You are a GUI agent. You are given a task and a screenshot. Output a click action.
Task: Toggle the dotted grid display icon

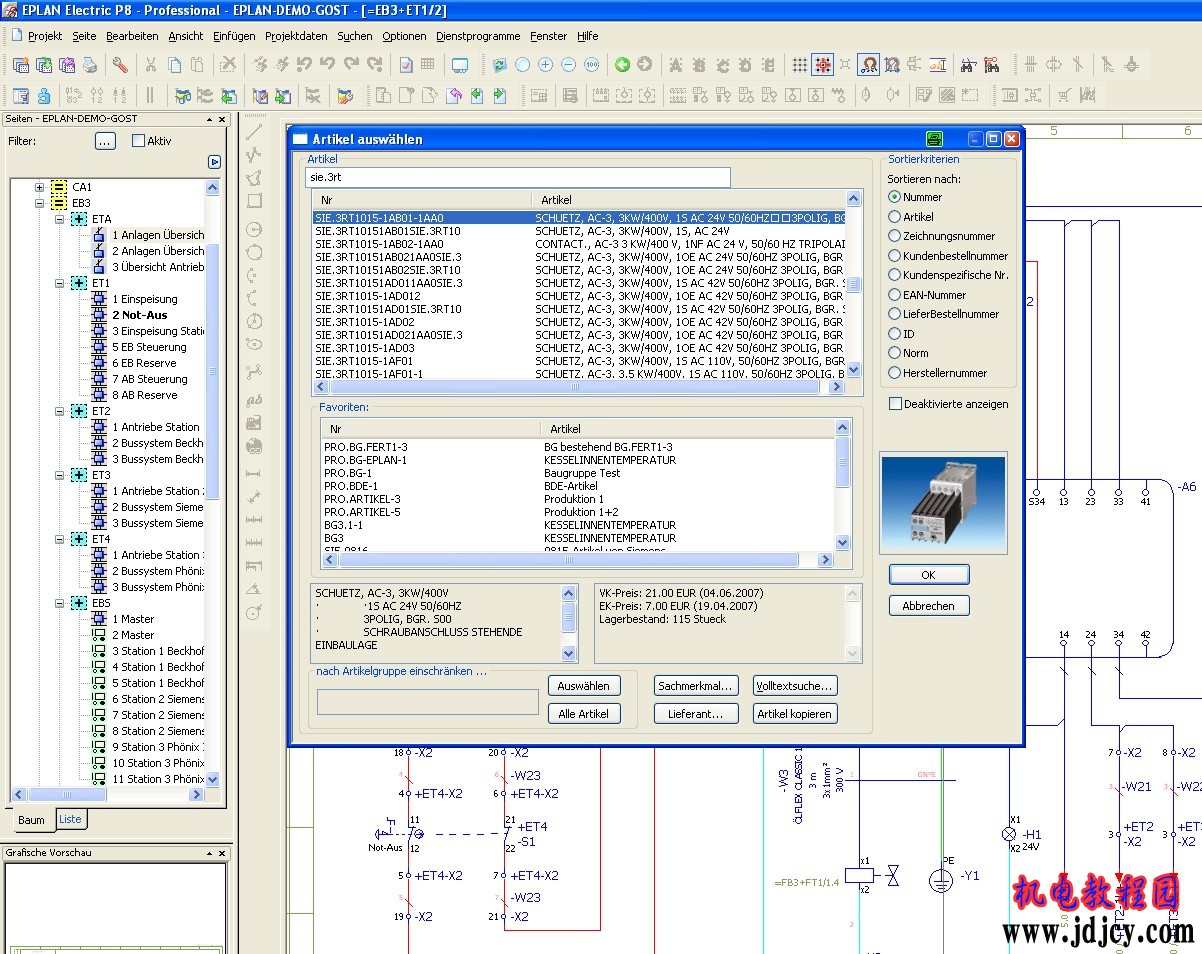(x=800, y=65)
